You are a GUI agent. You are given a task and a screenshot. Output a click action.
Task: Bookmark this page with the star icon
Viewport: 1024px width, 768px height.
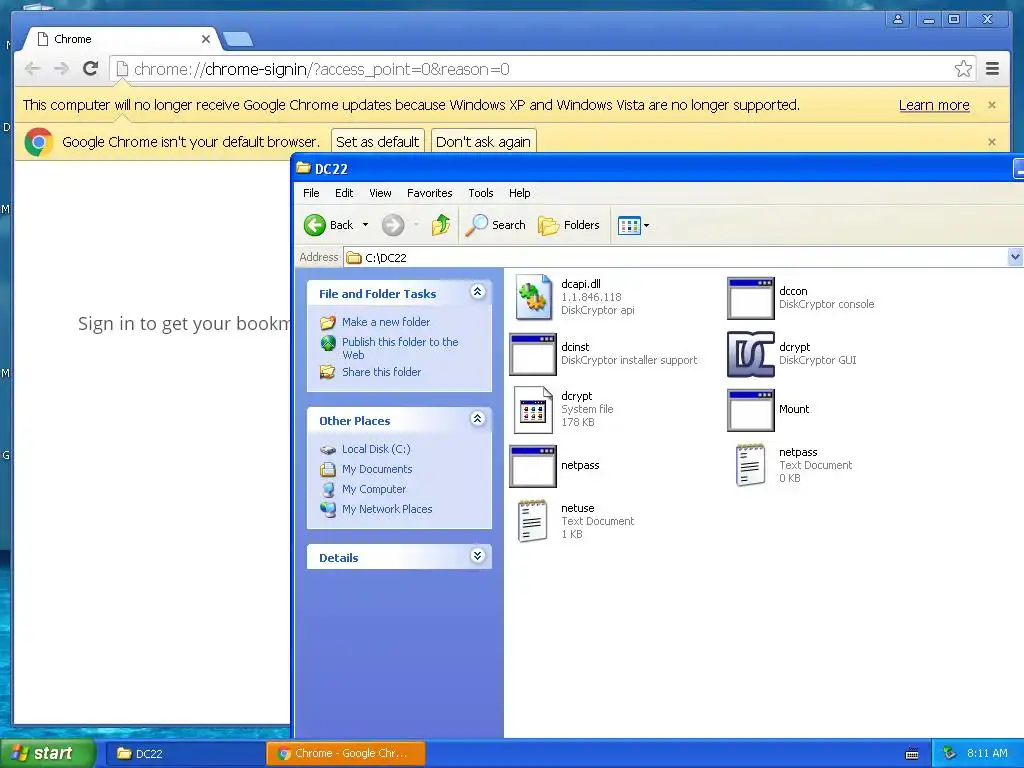963,69
